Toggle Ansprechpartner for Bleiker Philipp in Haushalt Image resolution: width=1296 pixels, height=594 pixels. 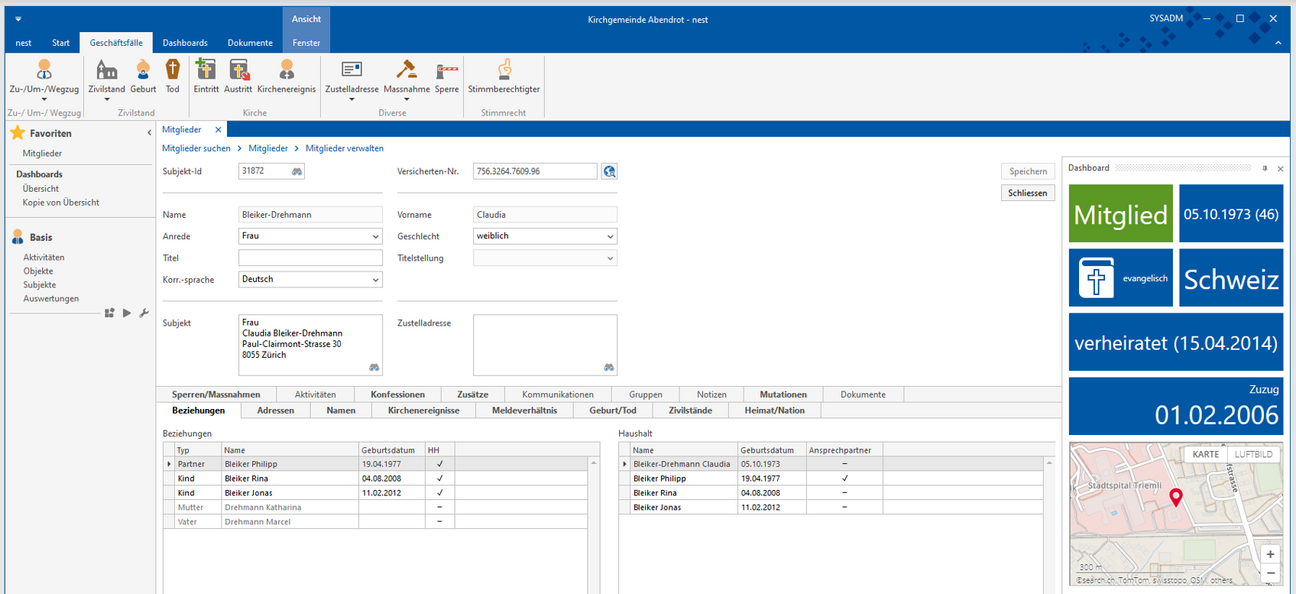844,478
